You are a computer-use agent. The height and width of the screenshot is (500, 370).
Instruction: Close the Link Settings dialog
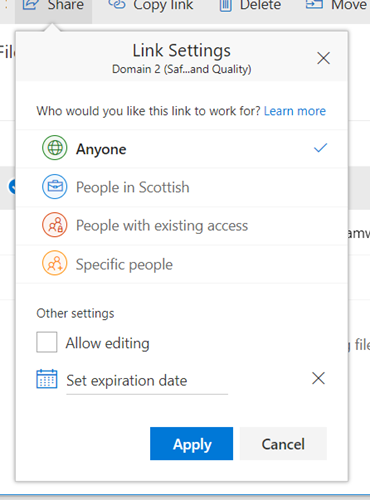[323, 58]
